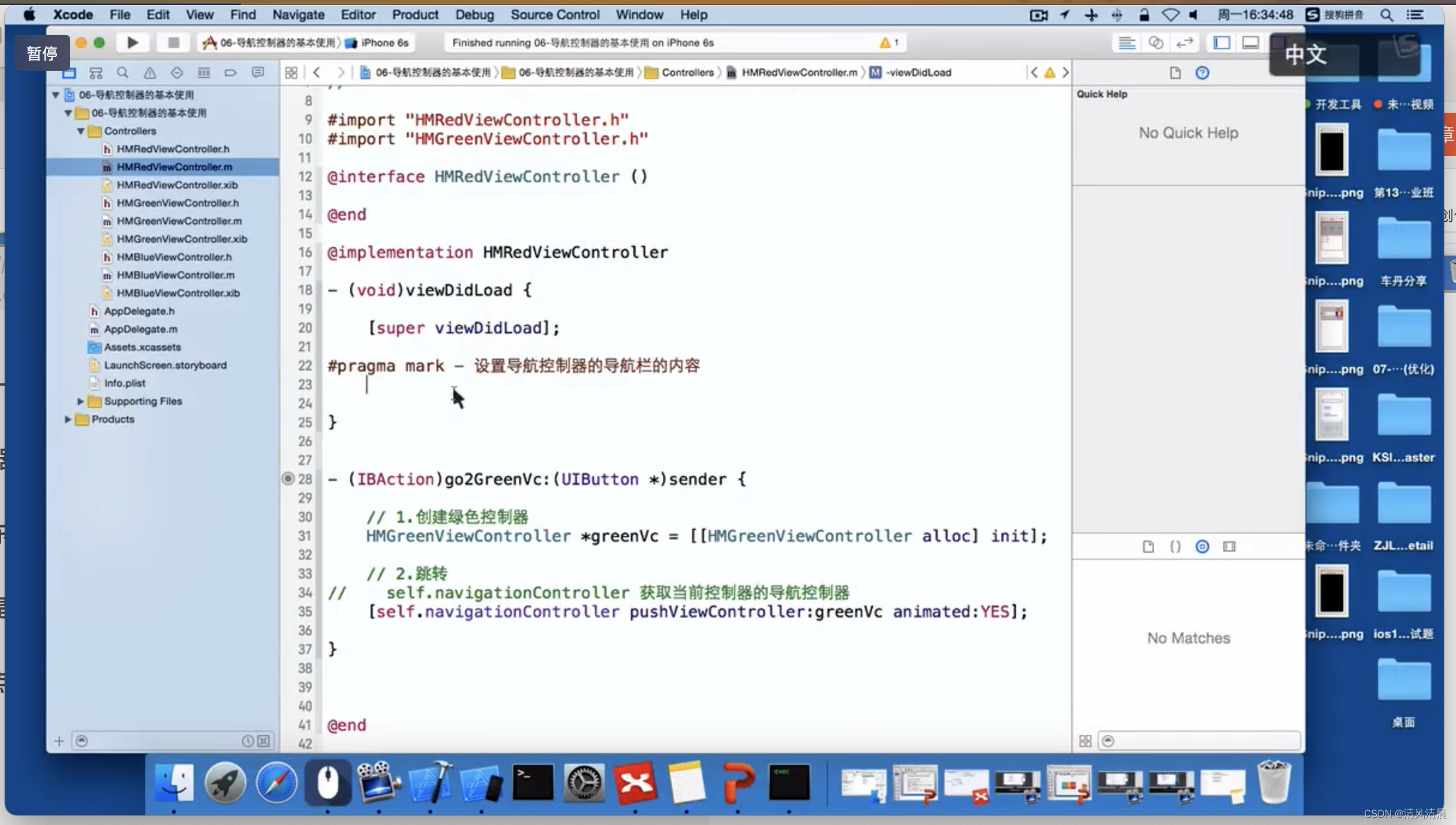
Task: Jump to previous issue arrow
Action: 1034,73
